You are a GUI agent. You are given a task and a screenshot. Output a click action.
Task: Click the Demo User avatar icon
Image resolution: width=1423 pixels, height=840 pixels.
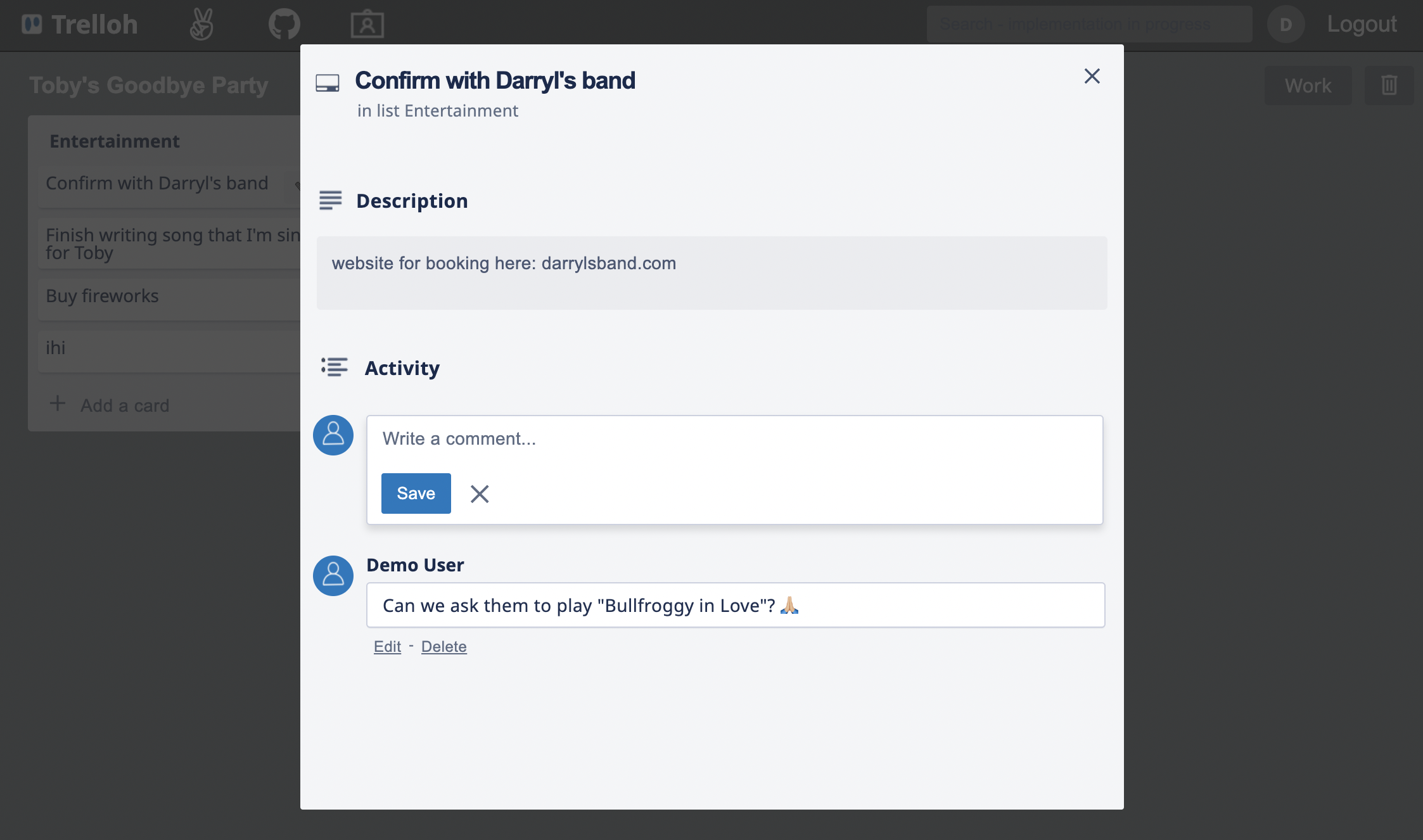point(333,575)
